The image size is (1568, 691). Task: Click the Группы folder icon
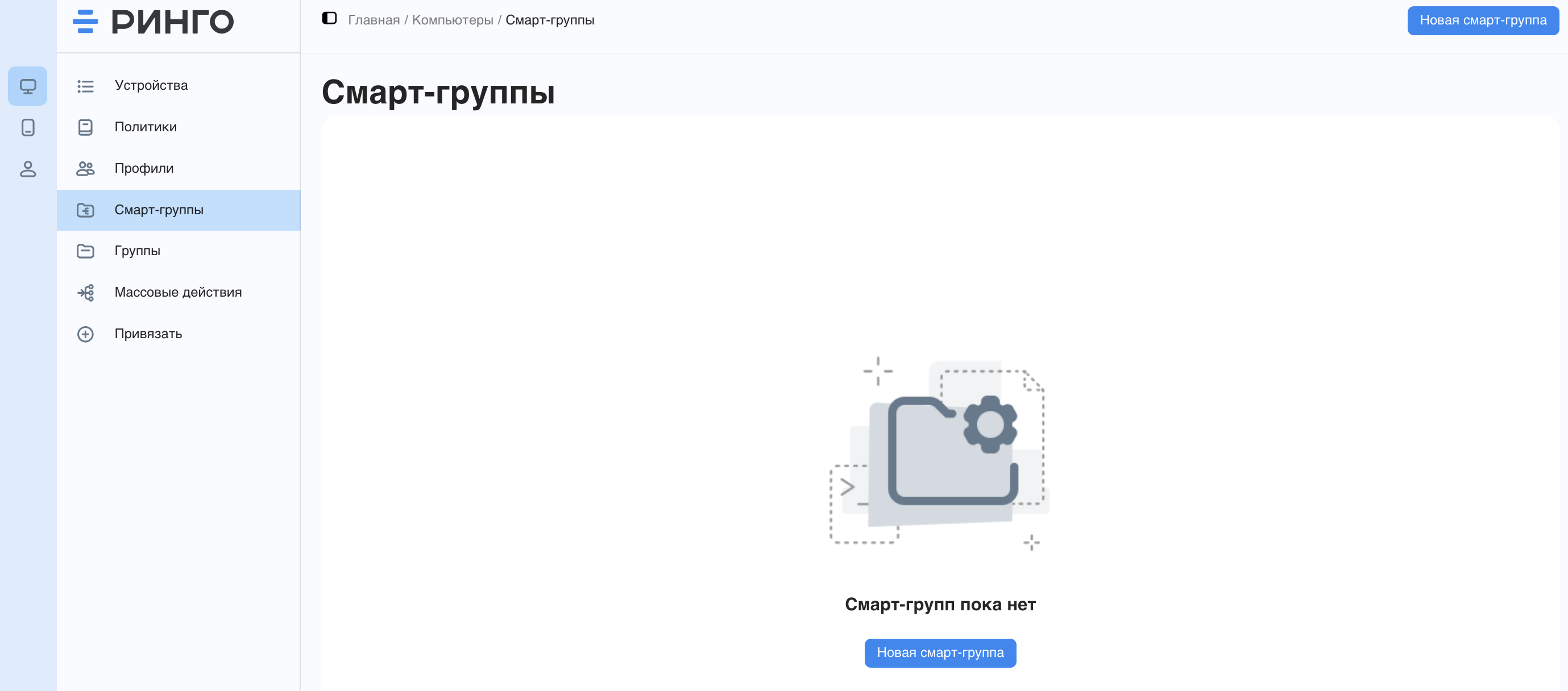click(85, 251)
